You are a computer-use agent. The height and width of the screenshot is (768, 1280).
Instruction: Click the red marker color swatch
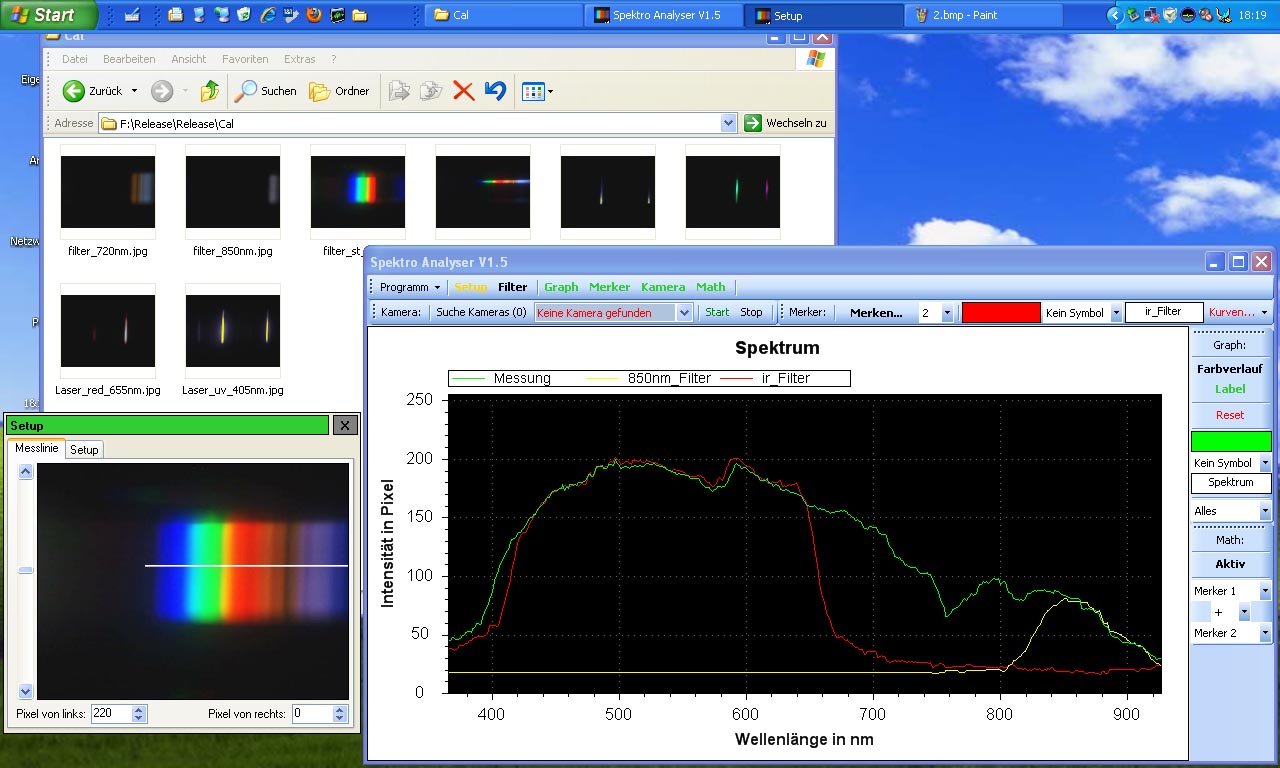pyautogui.click(x=1000, y=313)
